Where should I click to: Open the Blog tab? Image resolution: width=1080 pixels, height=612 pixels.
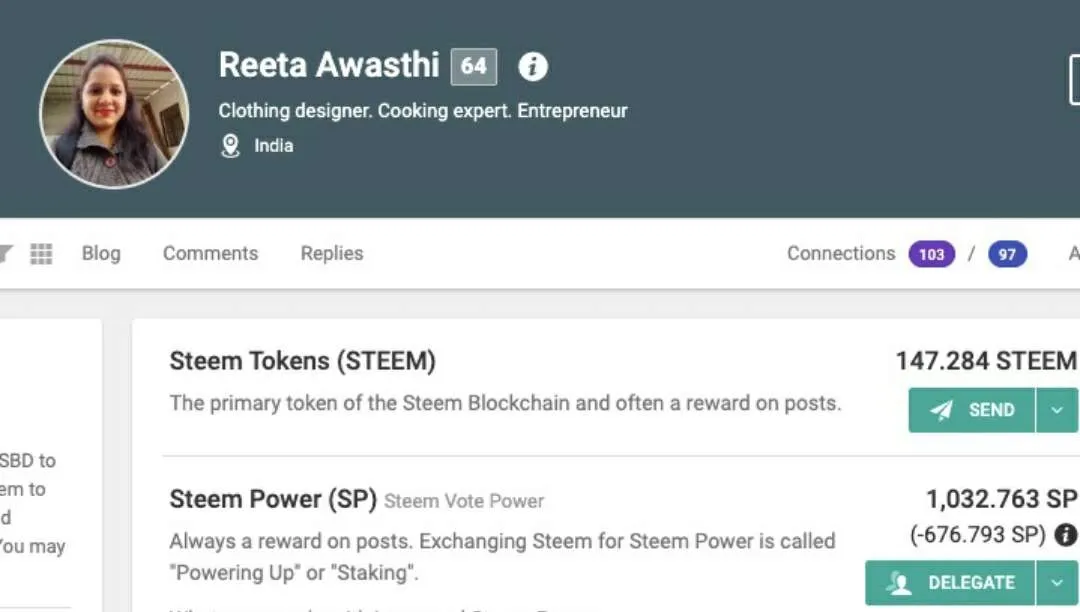[x=101, y=253]
